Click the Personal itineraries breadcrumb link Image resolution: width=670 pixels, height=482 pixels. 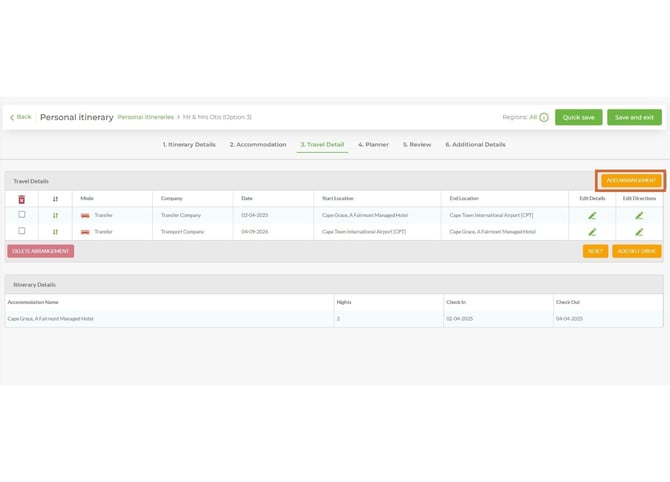[x=145, y=117]
